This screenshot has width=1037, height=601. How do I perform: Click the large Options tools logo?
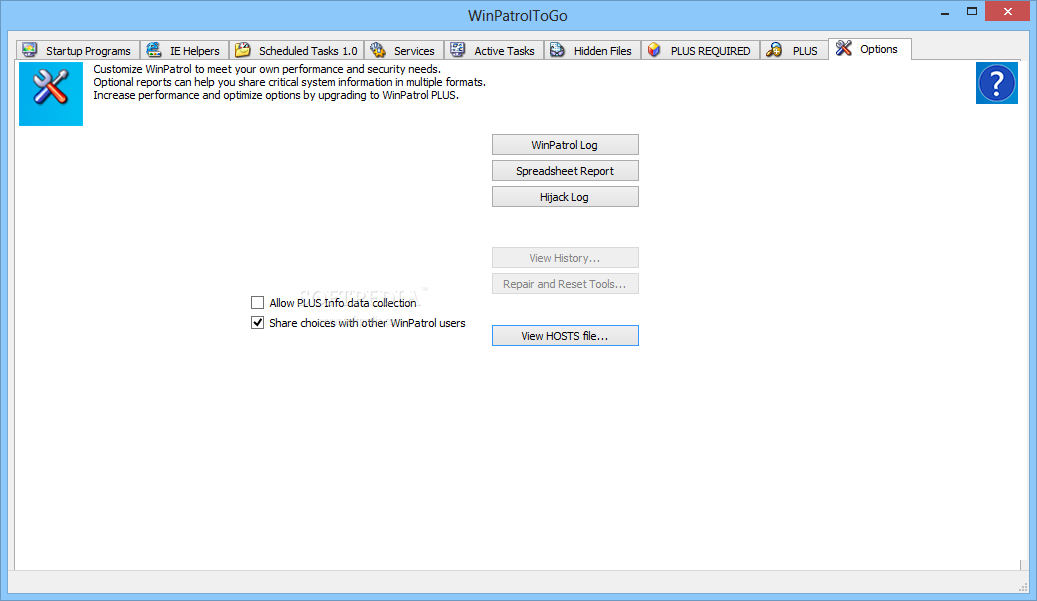tap(51, 94)
